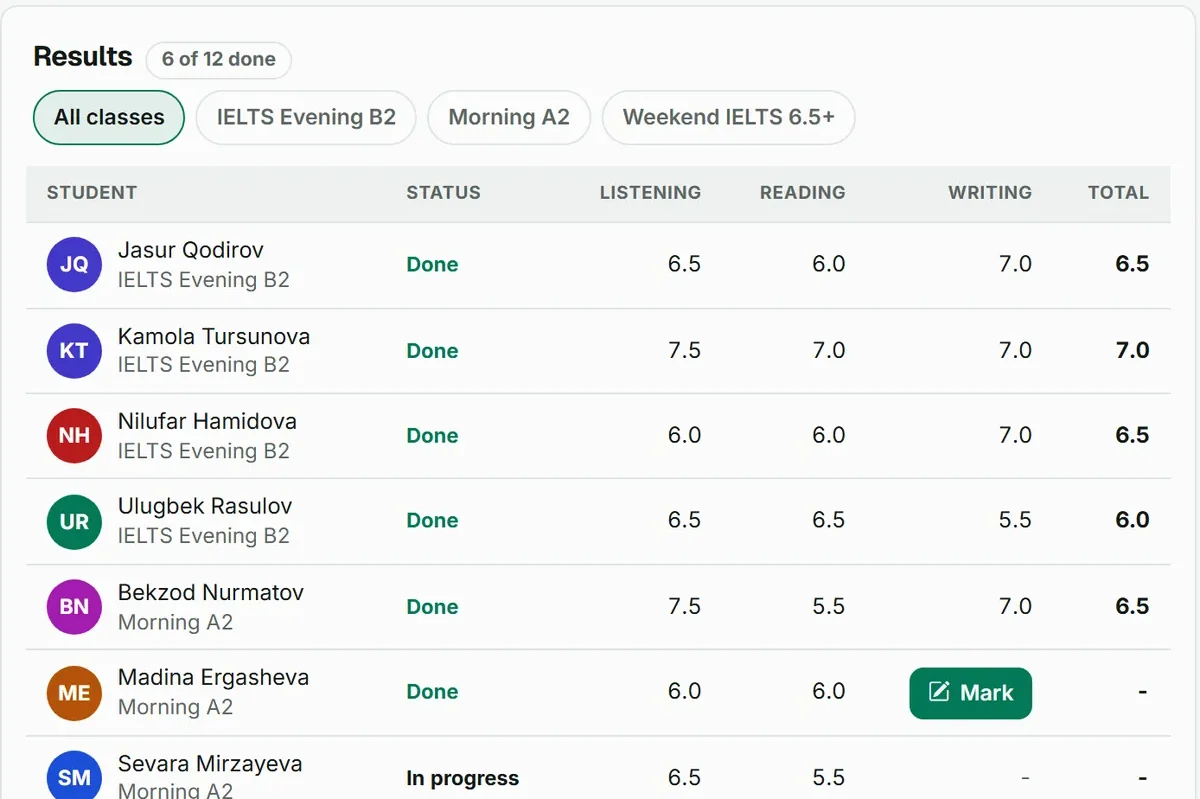
Task: Click Jasur Qodirov's listening score 6.5
Action: point(684,265)
